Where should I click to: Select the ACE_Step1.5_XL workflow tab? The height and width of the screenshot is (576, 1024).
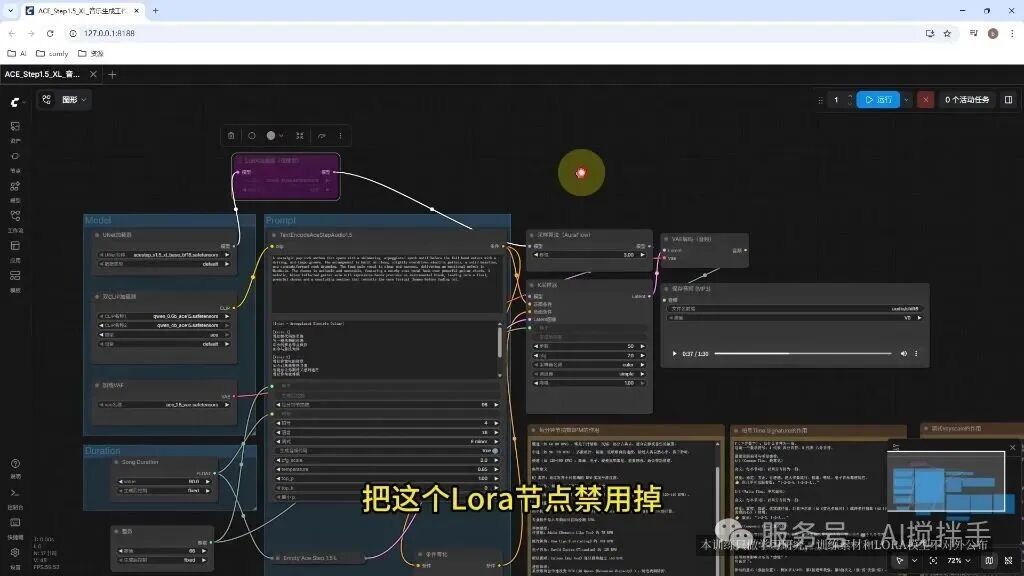click(42, 74)
